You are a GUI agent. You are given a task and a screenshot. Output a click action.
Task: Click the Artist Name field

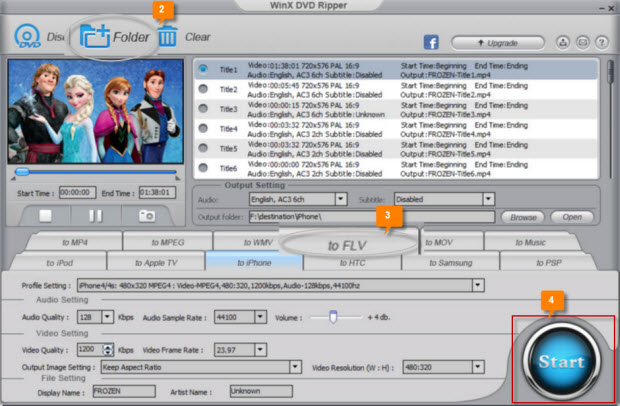click(261, 391)
